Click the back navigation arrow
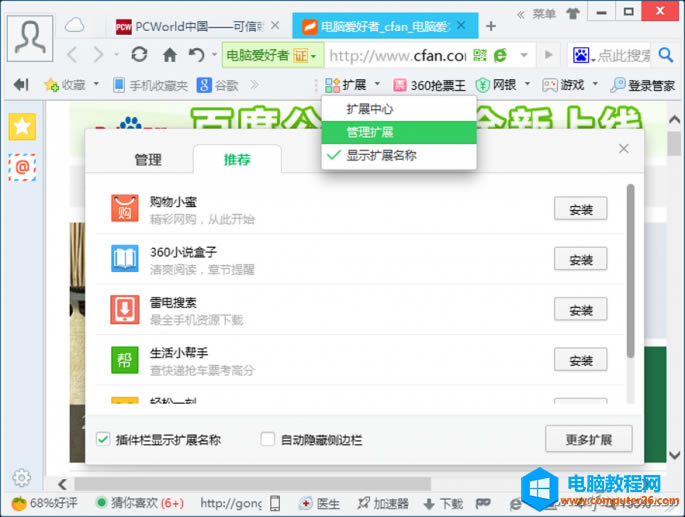Image resolution: width=685 pixels, height=517 pixels. [73, 55]
